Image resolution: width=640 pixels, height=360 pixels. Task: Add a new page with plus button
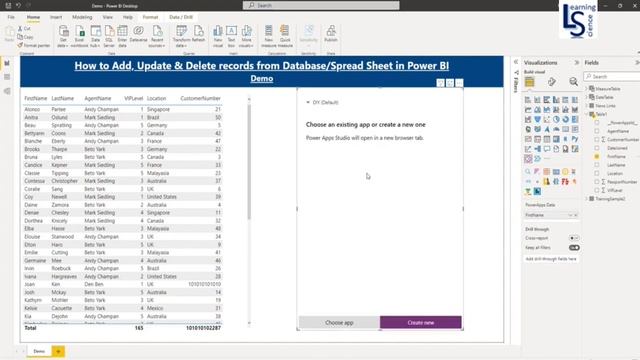58,351
